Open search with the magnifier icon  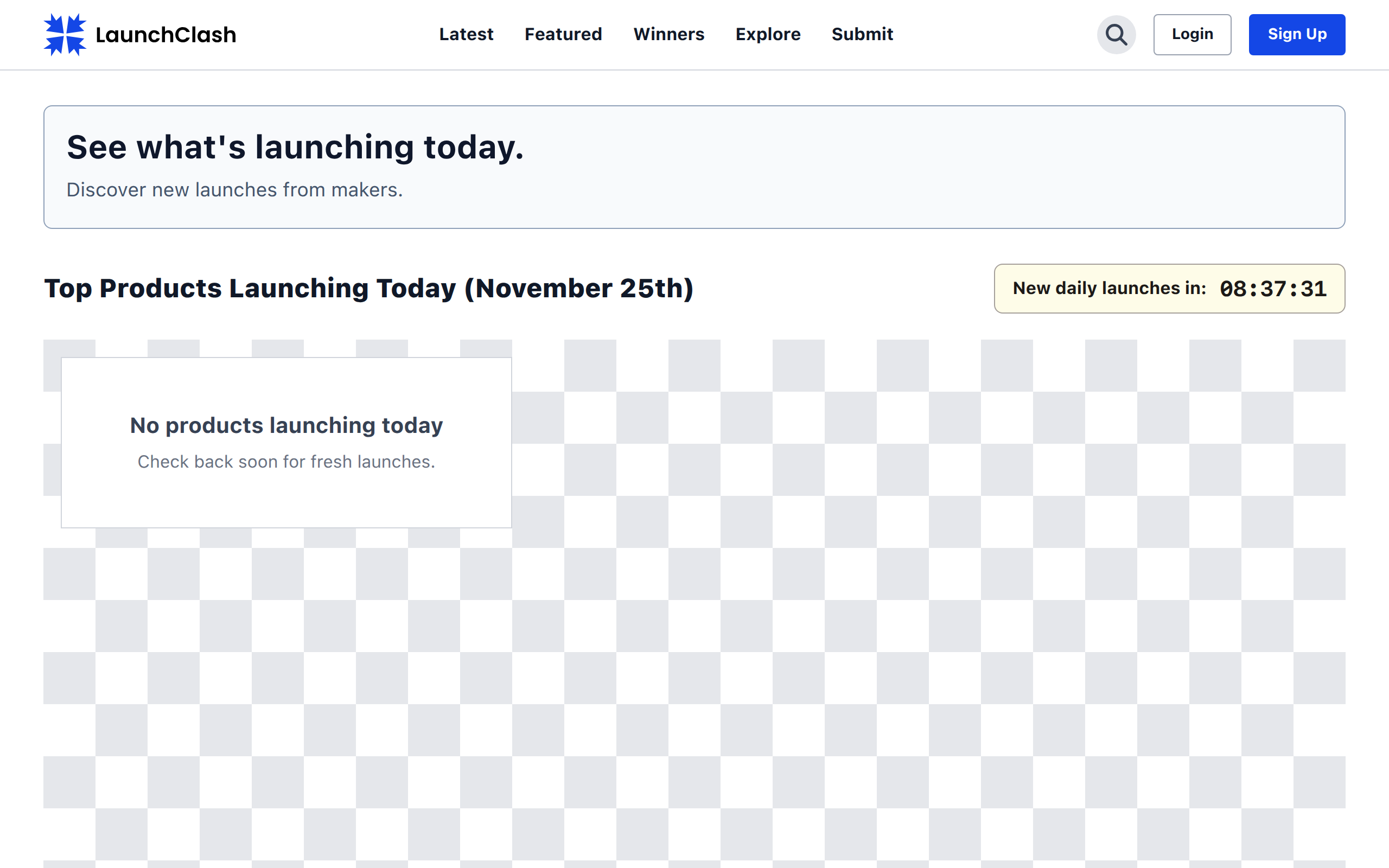click(1116, 34)
